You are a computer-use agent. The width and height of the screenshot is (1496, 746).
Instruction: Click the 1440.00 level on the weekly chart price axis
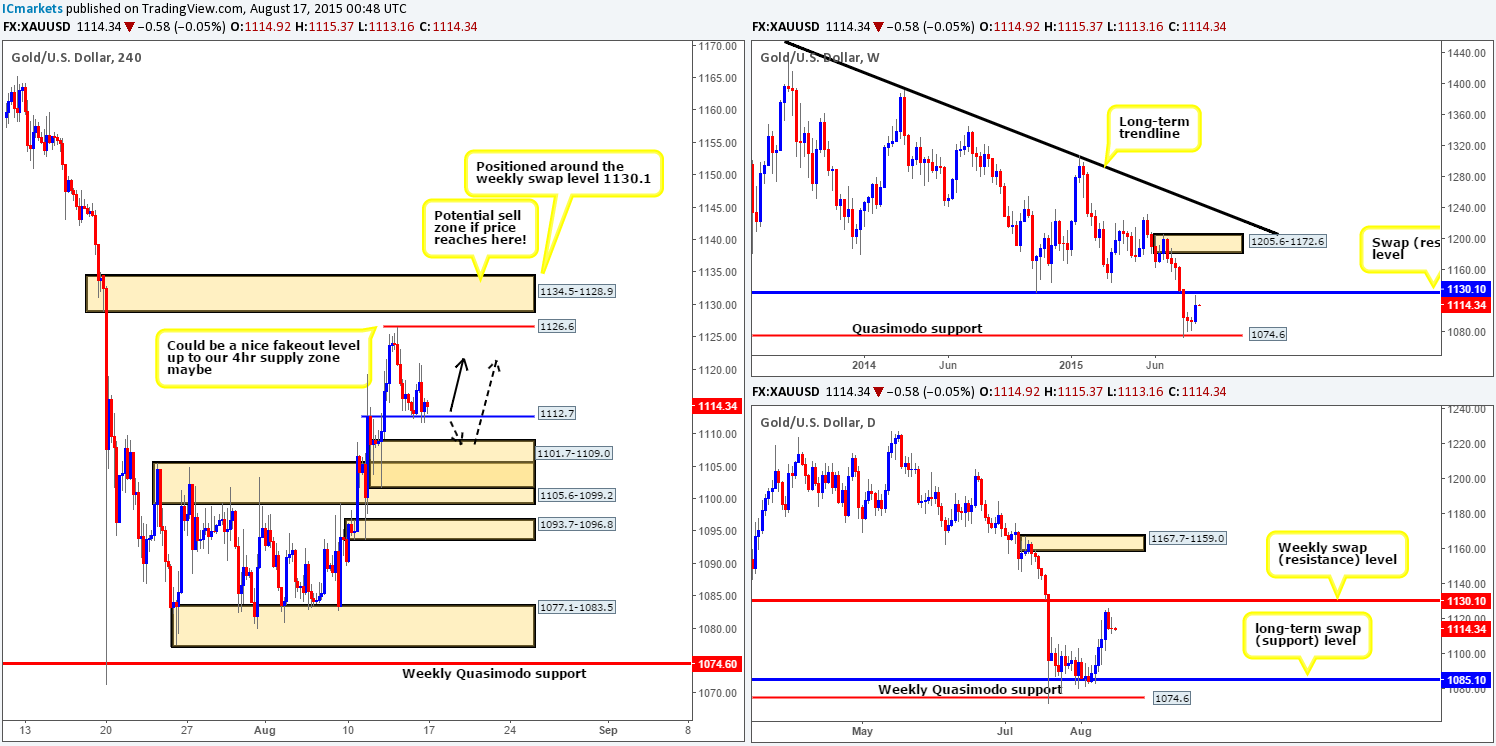click(1465, 53)
